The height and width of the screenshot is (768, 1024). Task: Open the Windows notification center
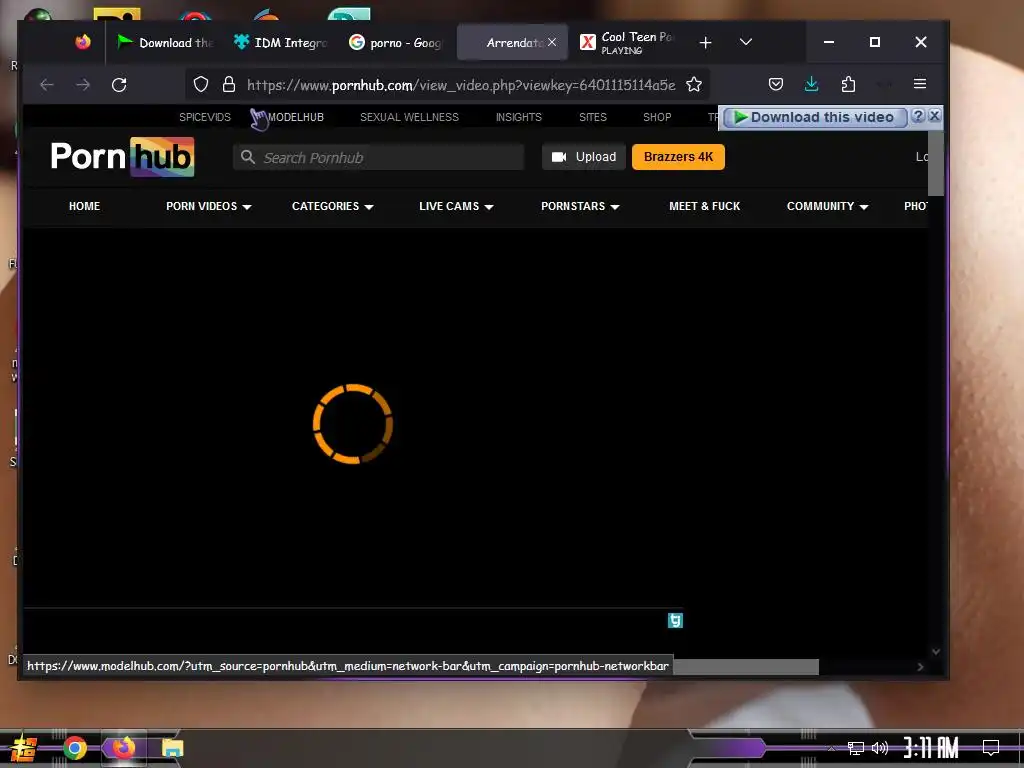coord(991,748)
